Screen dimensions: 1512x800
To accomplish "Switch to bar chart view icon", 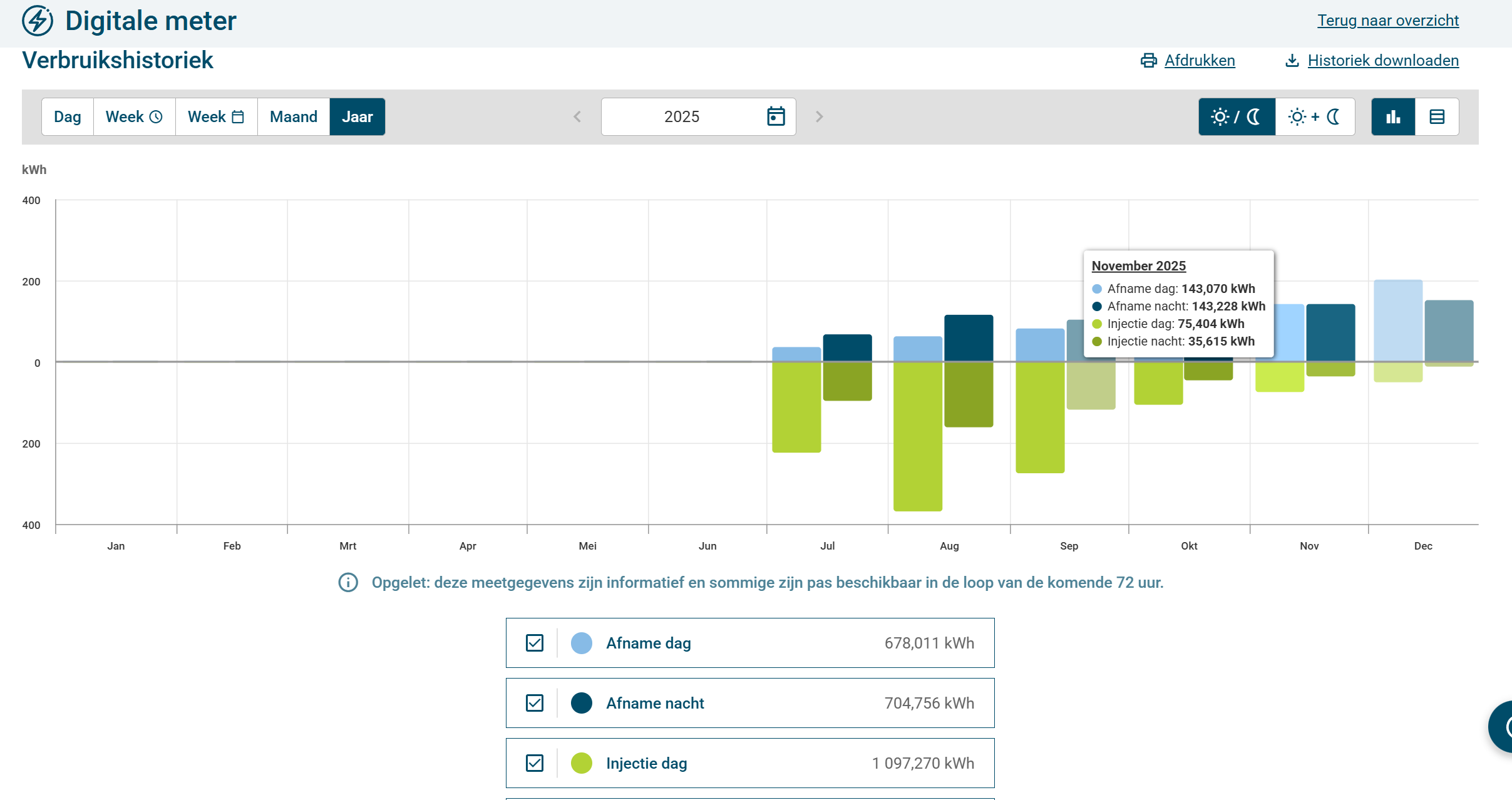I will point(1393,117).
